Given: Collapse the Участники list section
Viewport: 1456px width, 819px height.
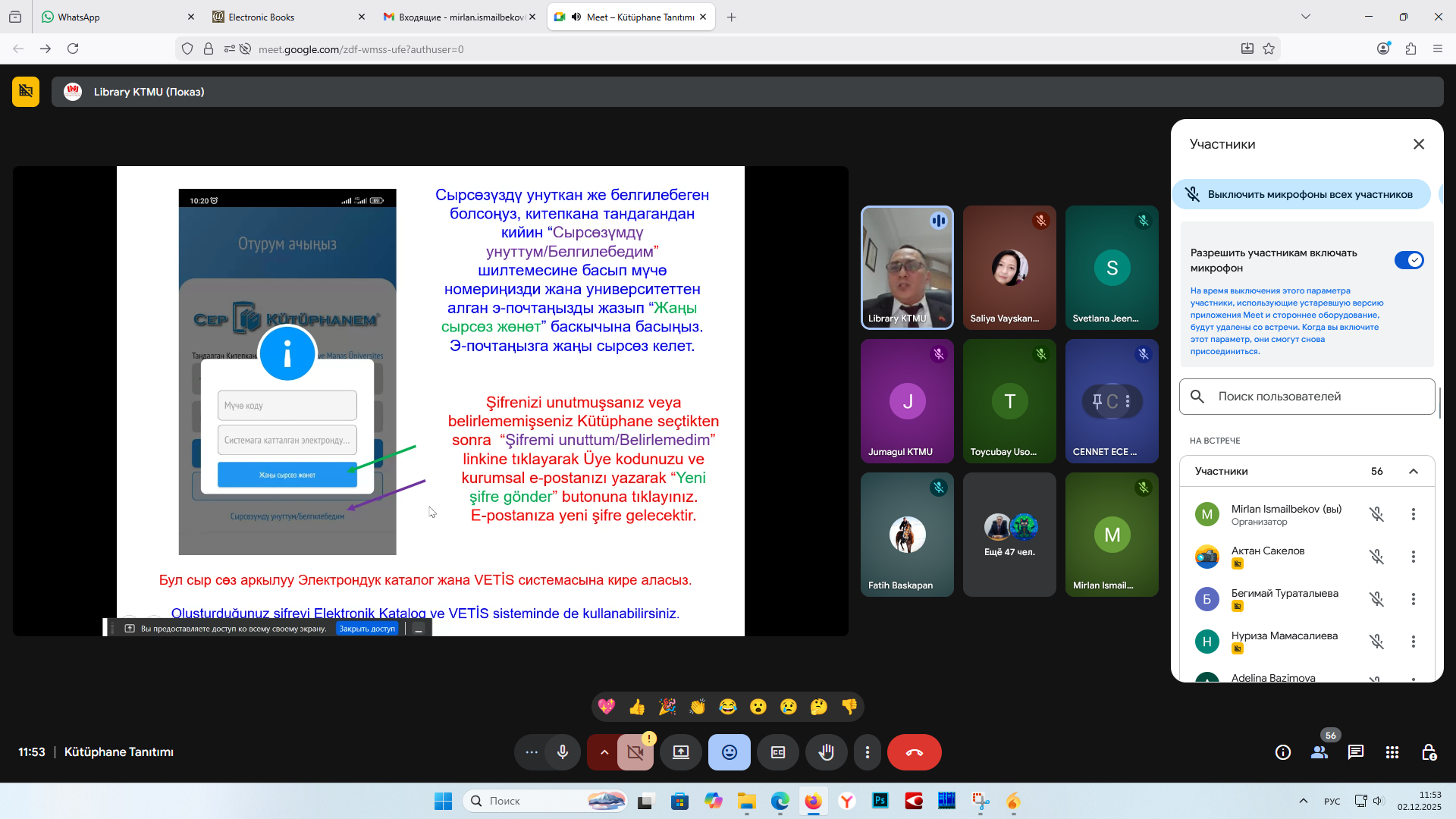Looking at the screenshot, I should (1414, 471).
